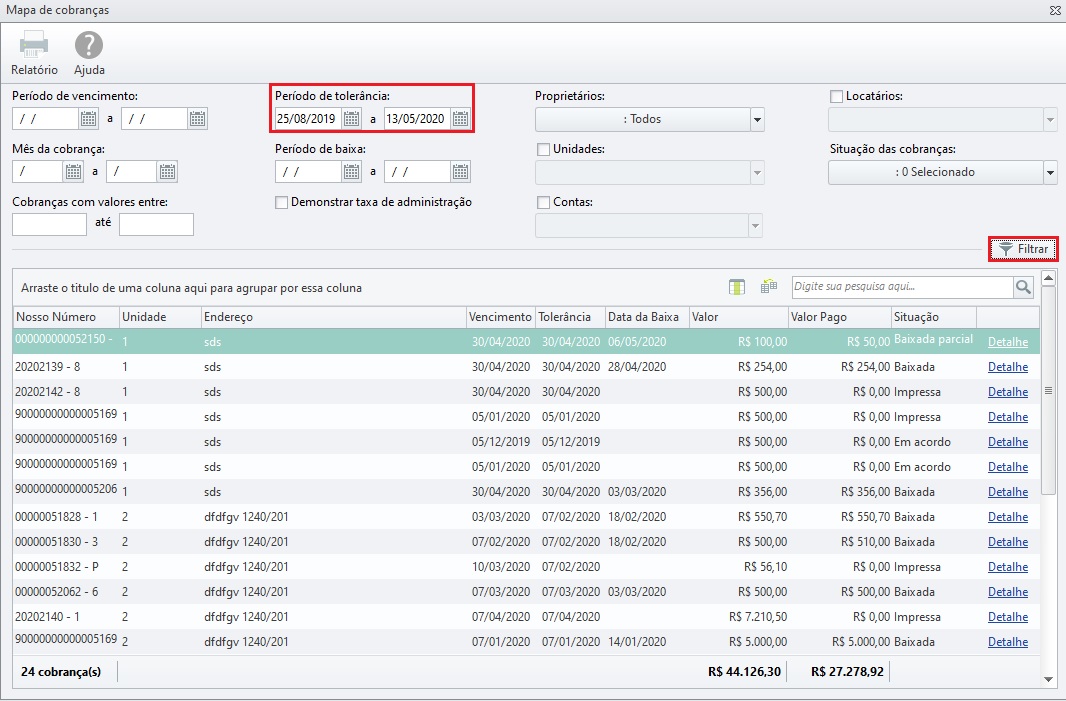Open calendar for Período de baixa start date
Viewport: 1066px width, 701px height.
351,172
